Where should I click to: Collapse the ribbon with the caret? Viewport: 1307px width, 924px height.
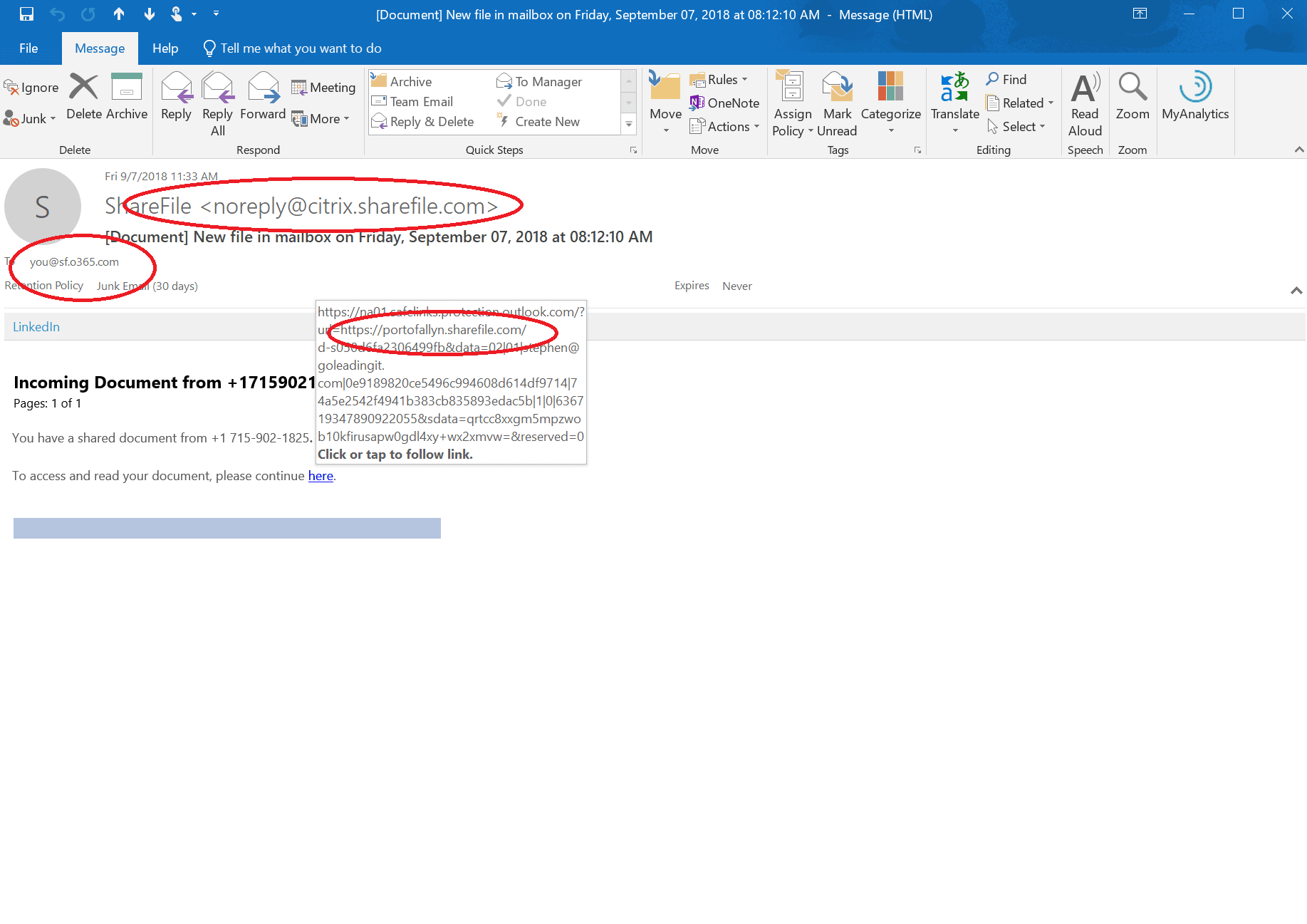[1299, 150]
